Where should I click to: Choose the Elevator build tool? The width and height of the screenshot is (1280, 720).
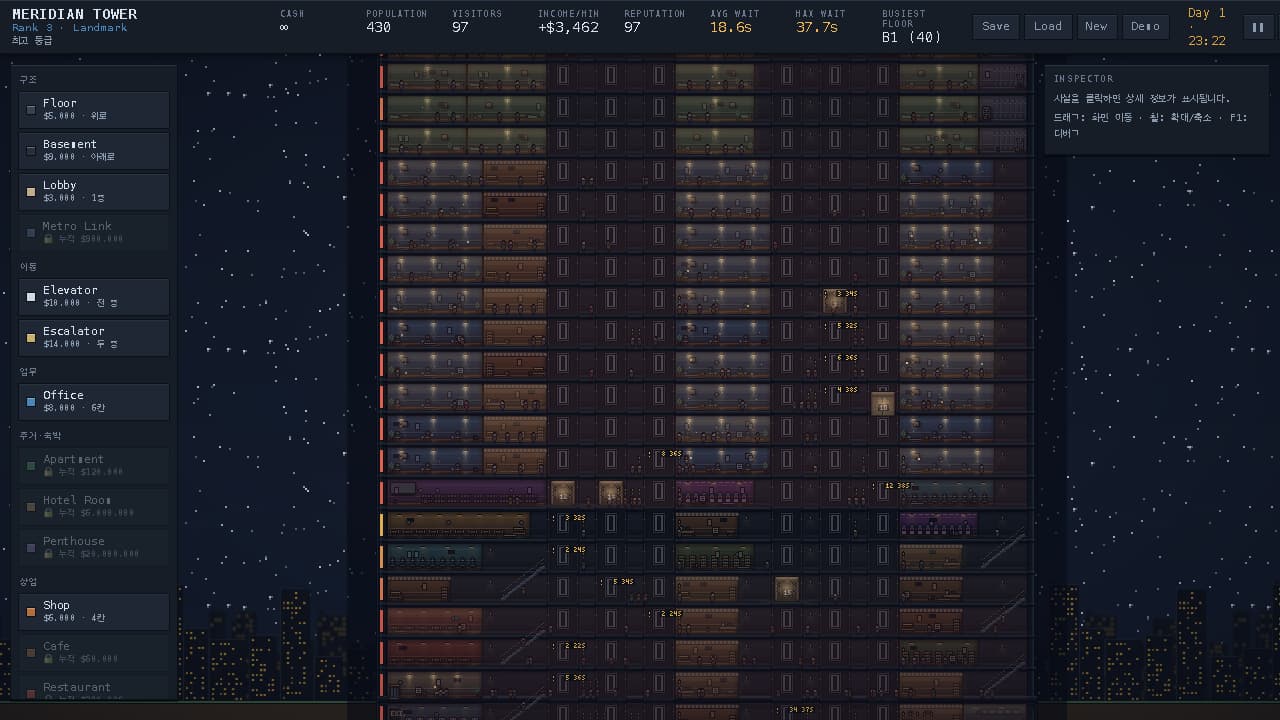coord(94,296)
